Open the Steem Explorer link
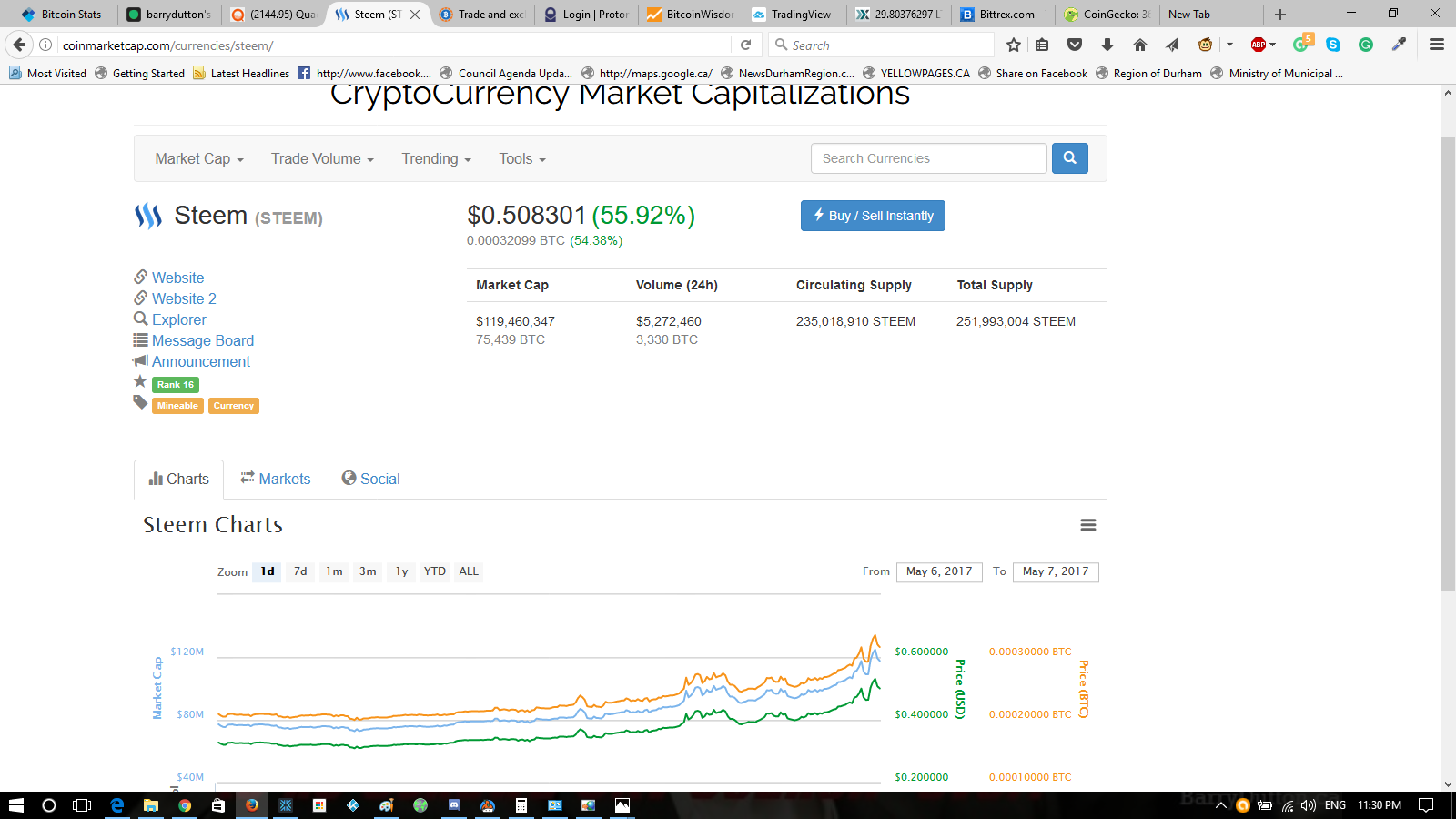 click(178, 319)
